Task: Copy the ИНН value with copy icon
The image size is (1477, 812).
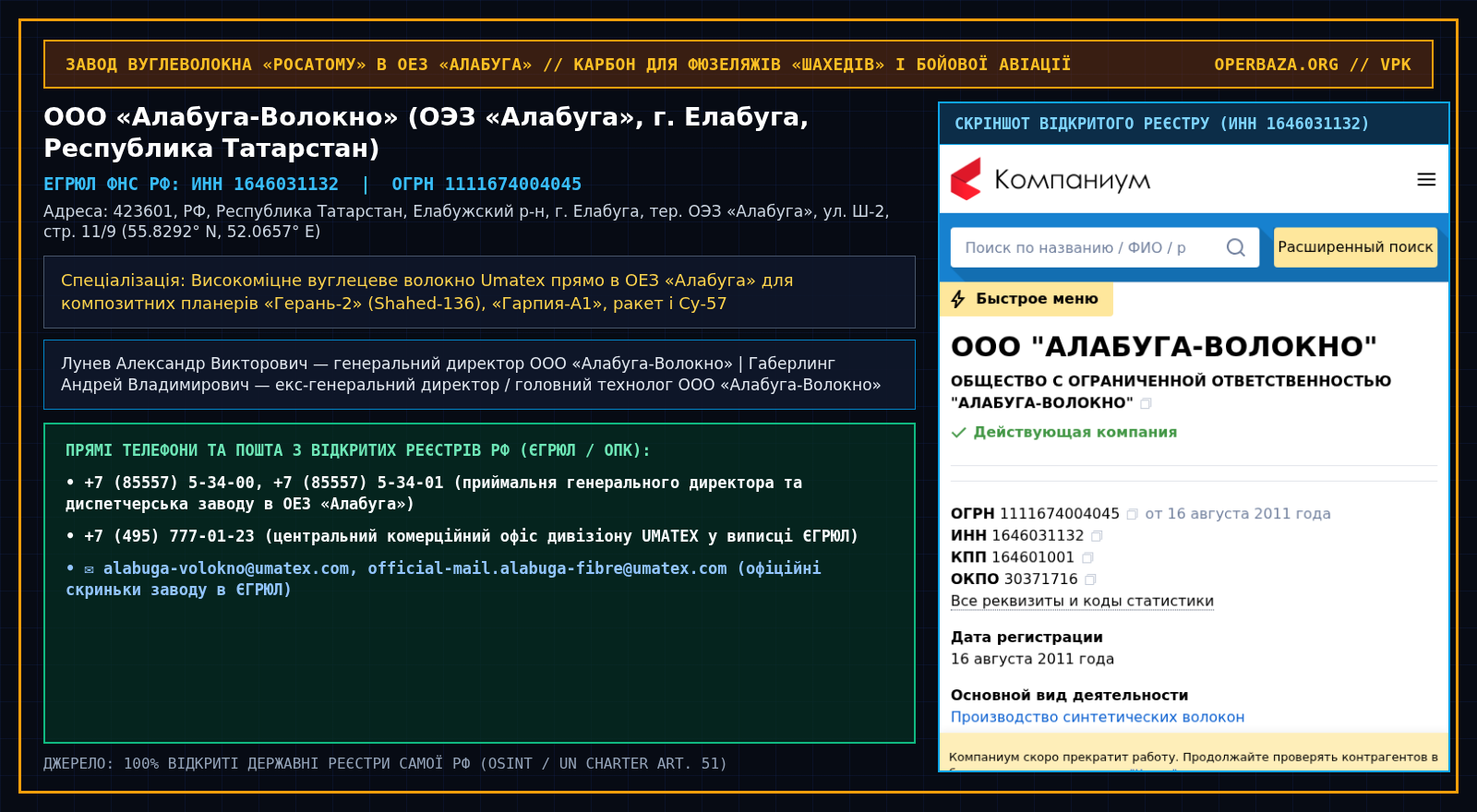Action: (x=1097, y=536)
